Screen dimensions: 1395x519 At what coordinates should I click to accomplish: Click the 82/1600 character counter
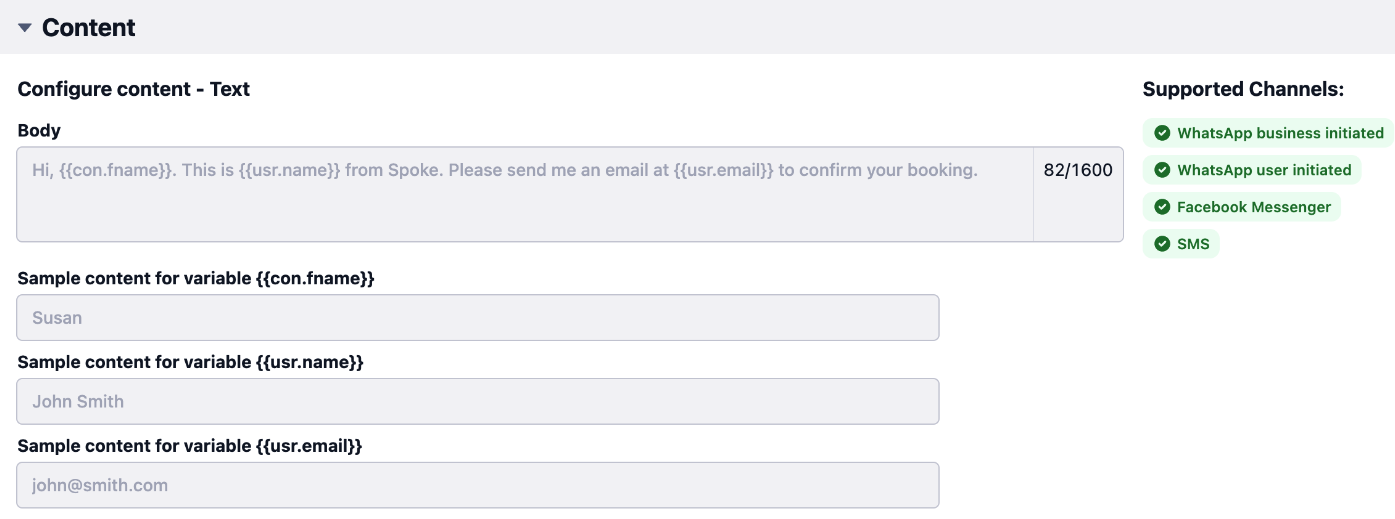tap(1078, 170)
